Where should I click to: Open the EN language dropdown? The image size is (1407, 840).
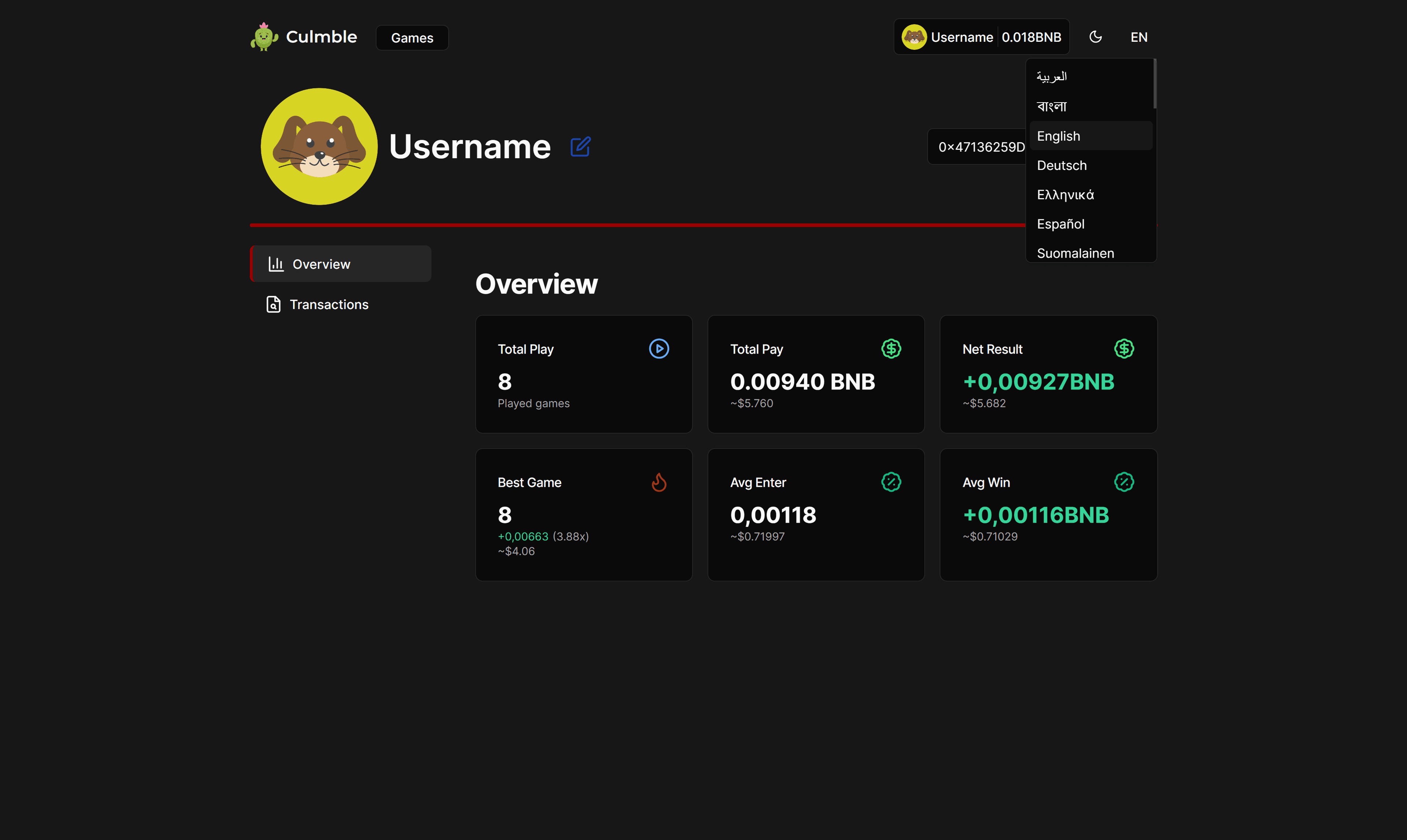(1139, 37)
